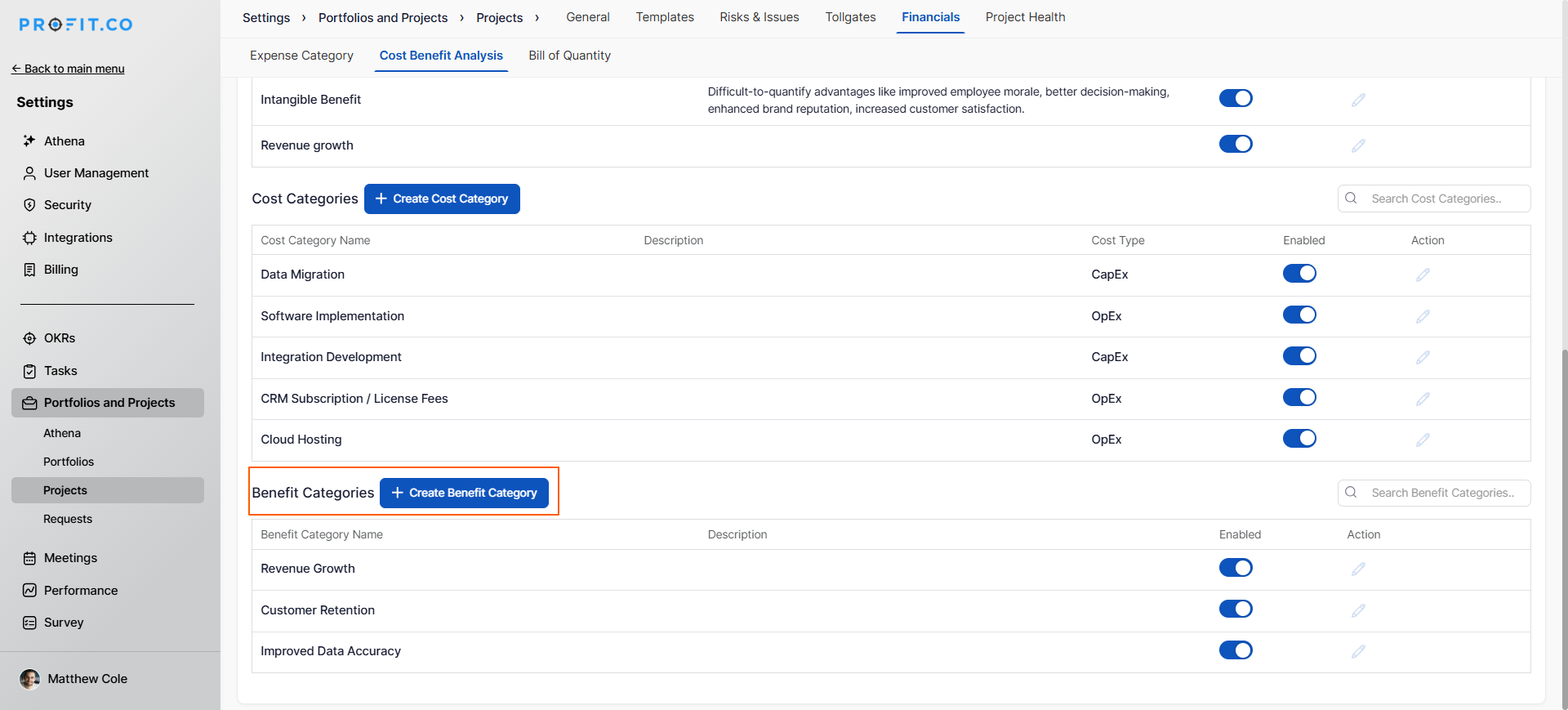Click Create Cost Category button
This screenshot has height=710, width=1568.
point(442,199)
